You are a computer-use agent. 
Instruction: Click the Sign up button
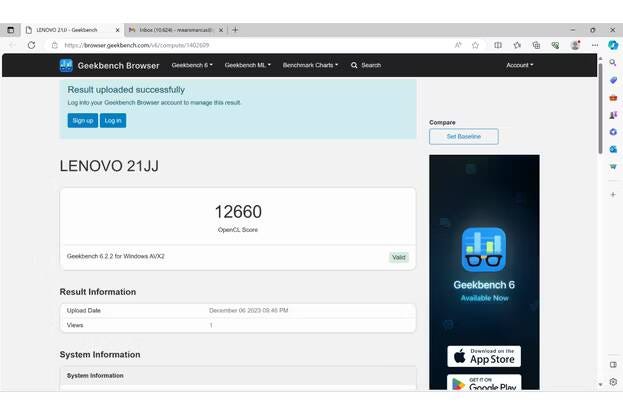(x=82, y=120)
